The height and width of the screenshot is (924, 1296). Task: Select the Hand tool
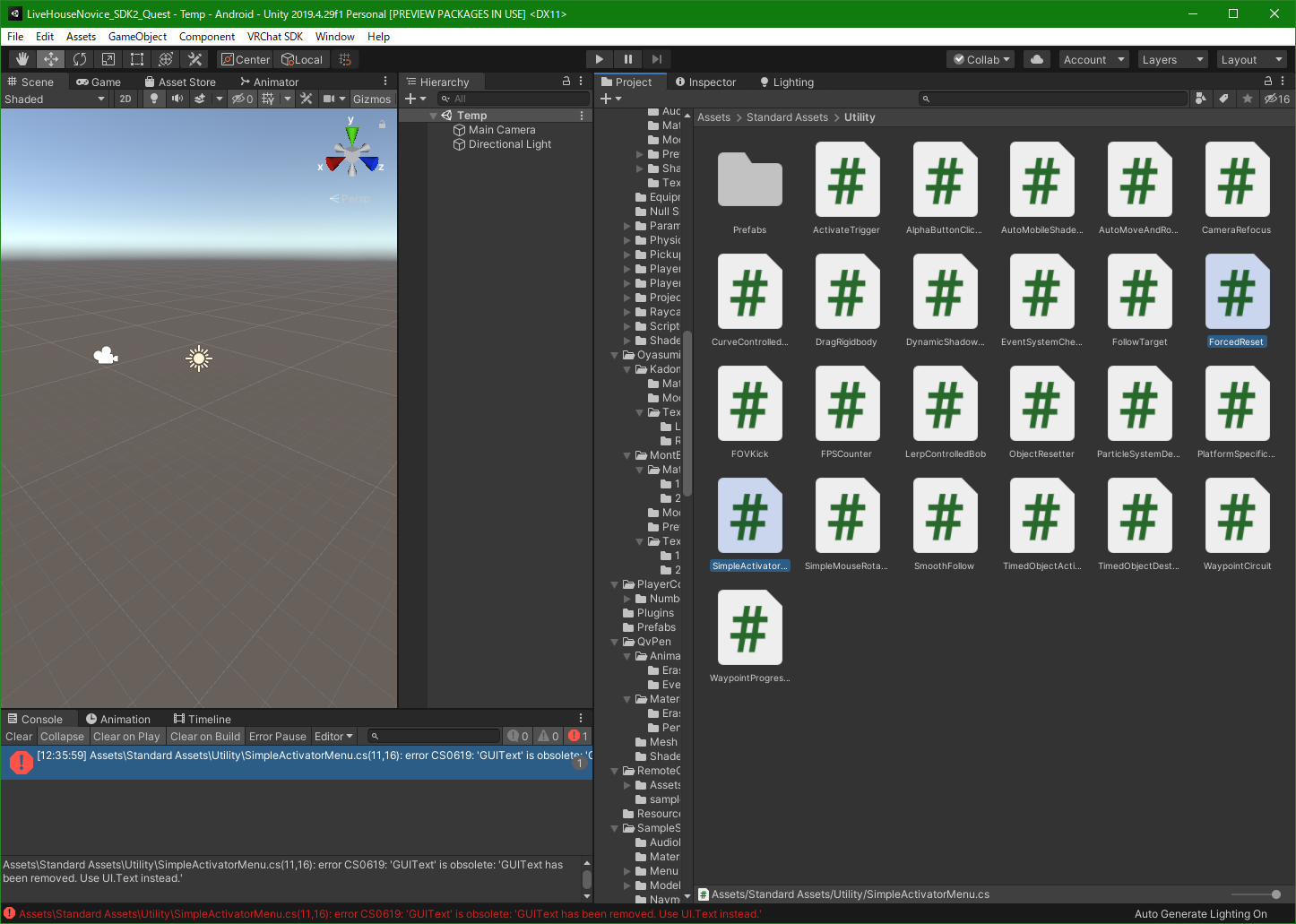tap(22, 59)
